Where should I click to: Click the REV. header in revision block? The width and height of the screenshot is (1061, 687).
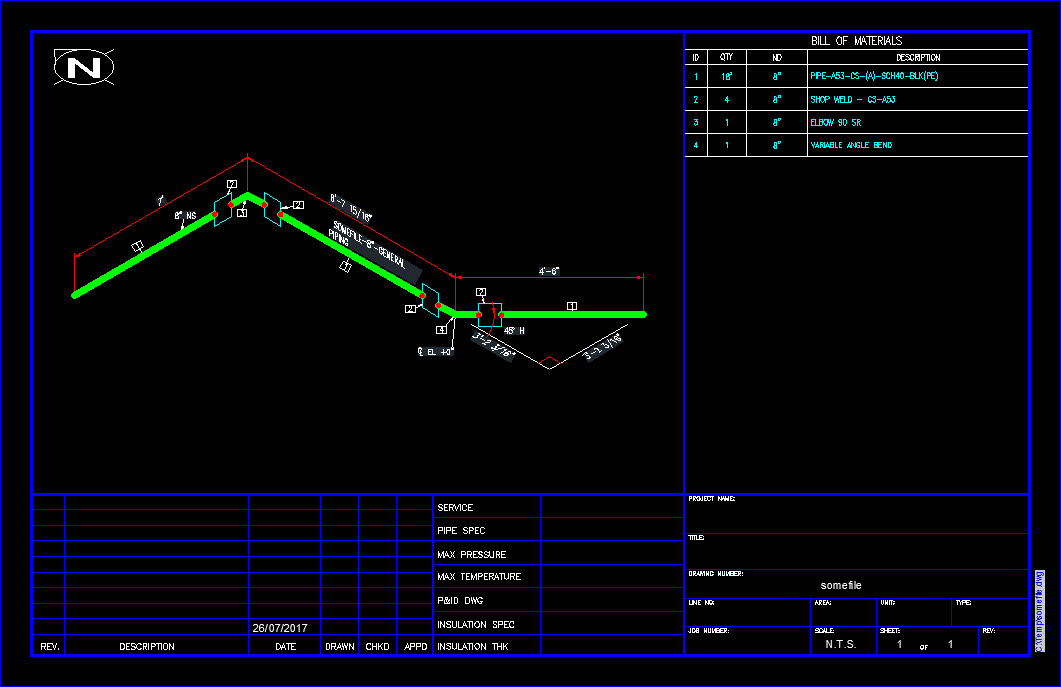coord(49,646)
